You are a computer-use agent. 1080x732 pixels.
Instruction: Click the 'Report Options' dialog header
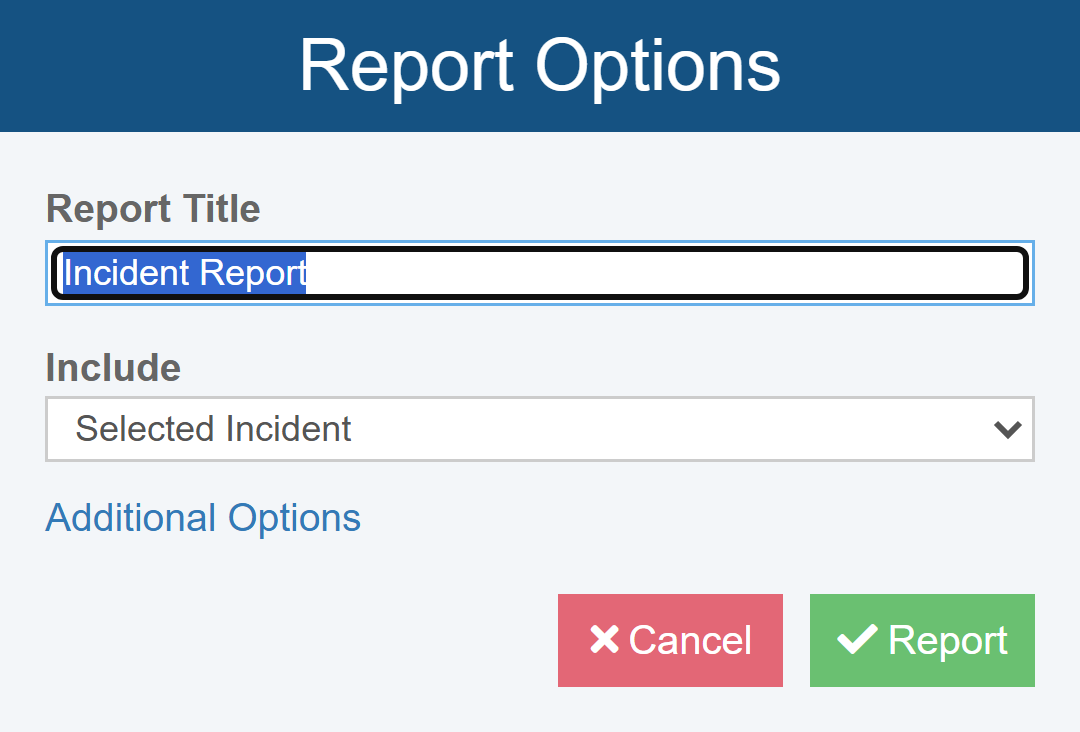tap(540, 66)
